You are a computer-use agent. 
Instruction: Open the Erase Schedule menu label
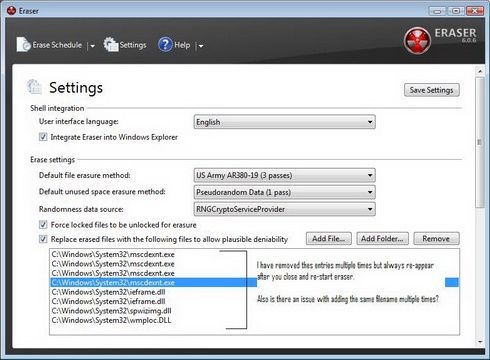(x=57, y=45)
